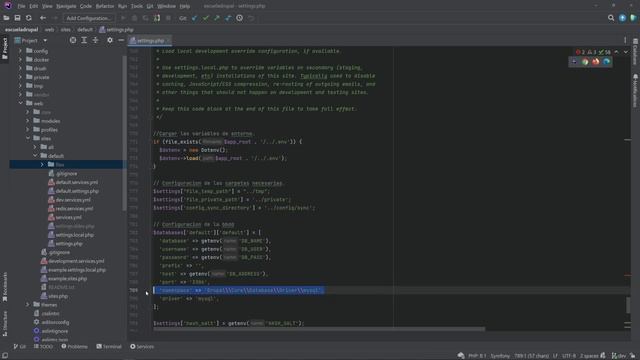Open the Window menu
Viewport: 640px width, 360px height.
tap(167, 6)
